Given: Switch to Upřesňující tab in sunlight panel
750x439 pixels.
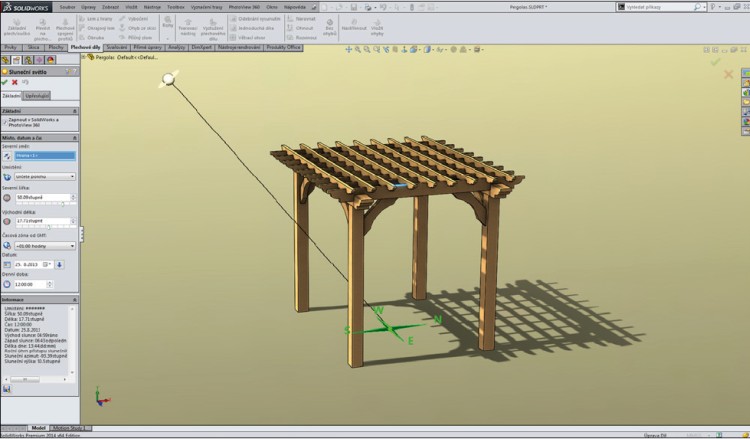Looking at the screenshot, I should coord(37,96).
